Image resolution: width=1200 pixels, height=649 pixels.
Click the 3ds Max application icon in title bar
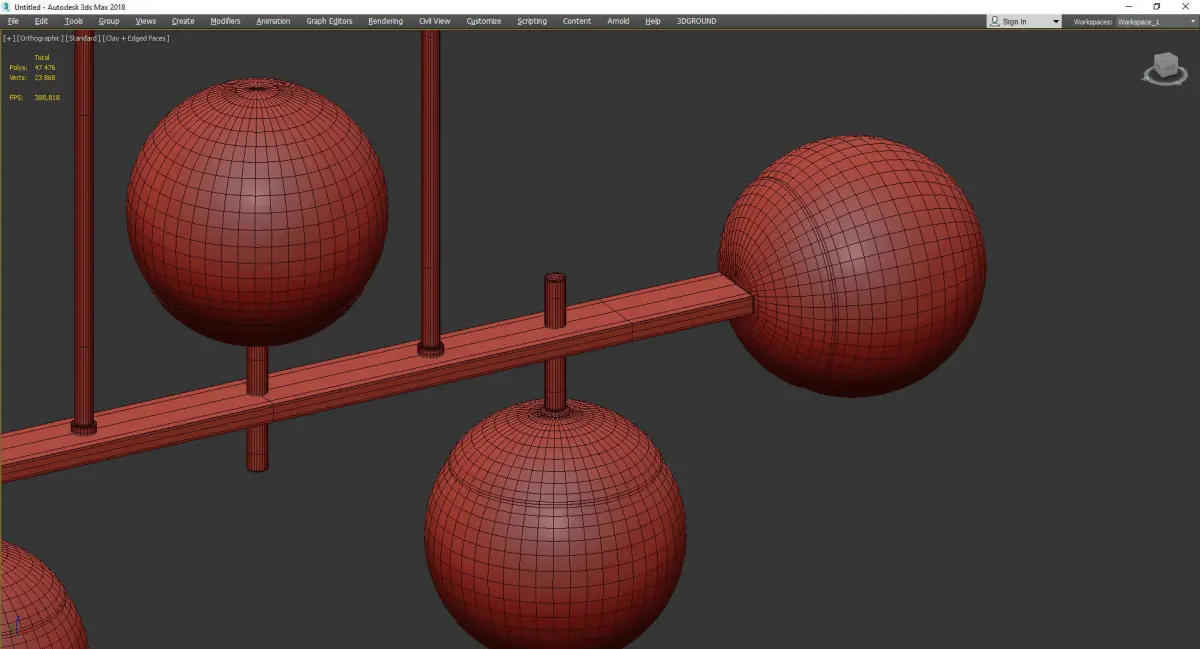[x=7, y=6]
